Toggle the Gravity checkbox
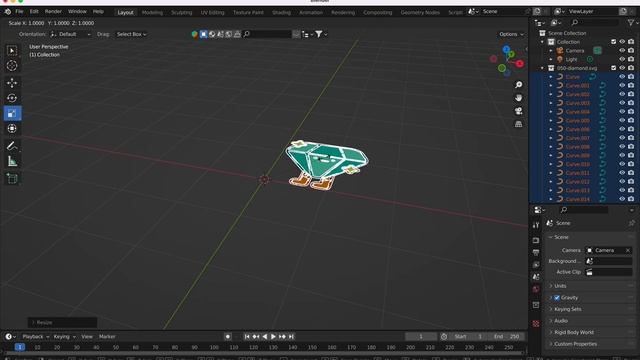Image resolution: width=640 pixels, height=360 pixels. click(557, 298)
